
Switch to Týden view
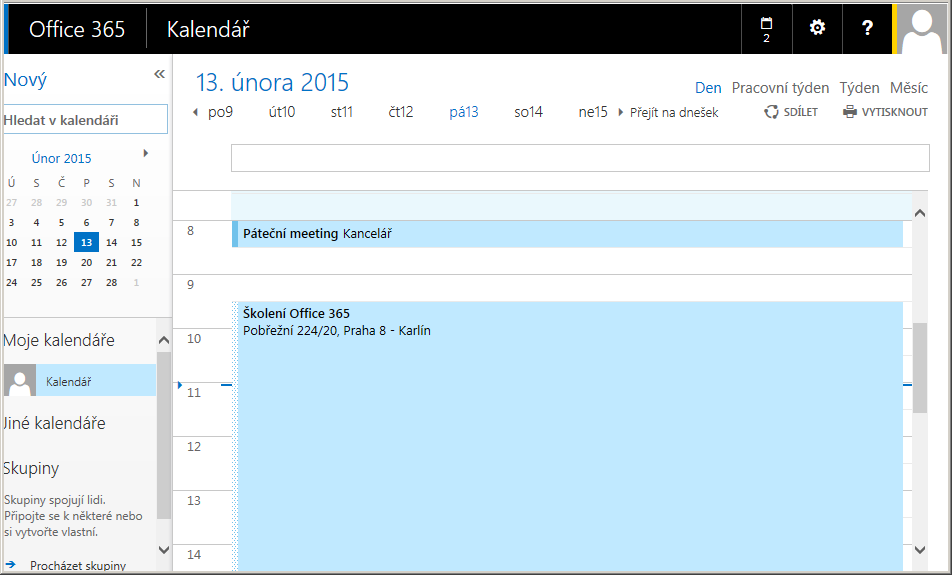pyautogui.click(x=859, y=88)
